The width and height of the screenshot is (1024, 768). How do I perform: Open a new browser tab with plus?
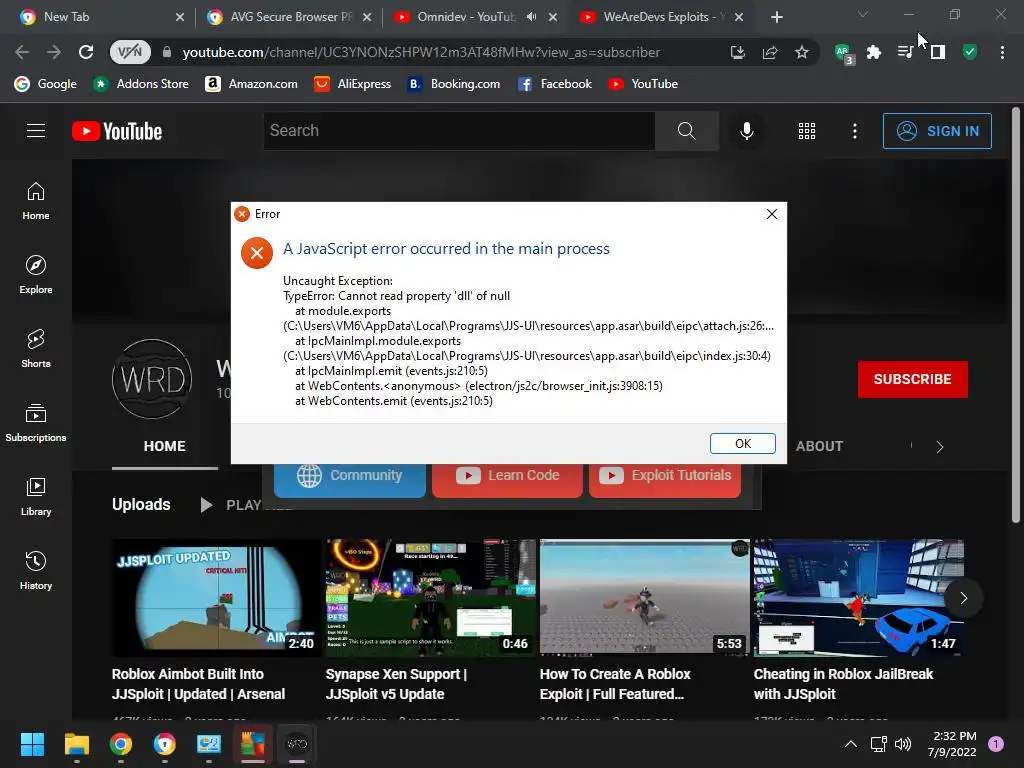tap(776, 17)
